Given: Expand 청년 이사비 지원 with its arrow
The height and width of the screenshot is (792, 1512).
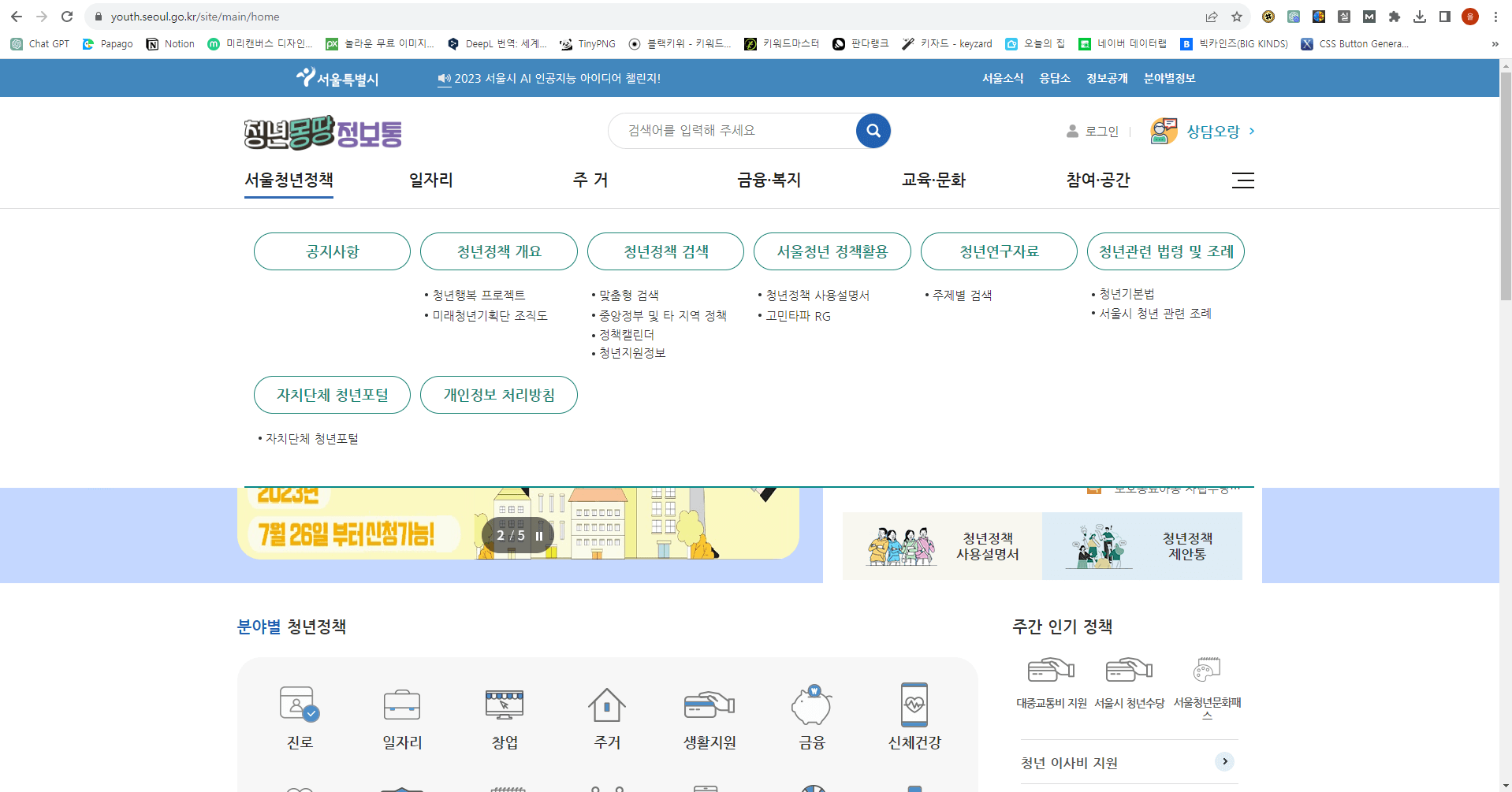Looking at the screenshot, I should coord(1224,762).
